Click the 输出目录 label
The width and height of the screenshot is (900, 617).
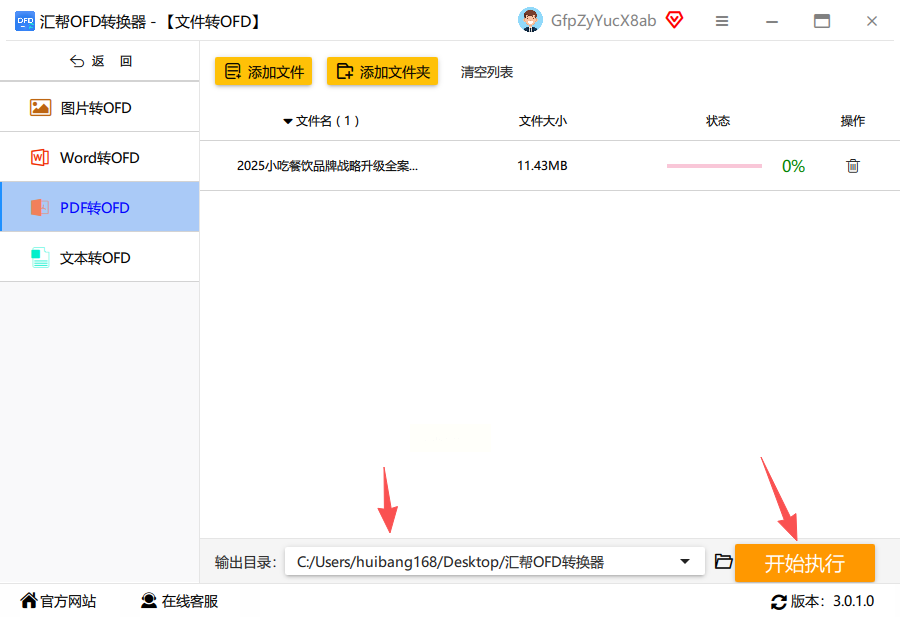tap(246, 562)
